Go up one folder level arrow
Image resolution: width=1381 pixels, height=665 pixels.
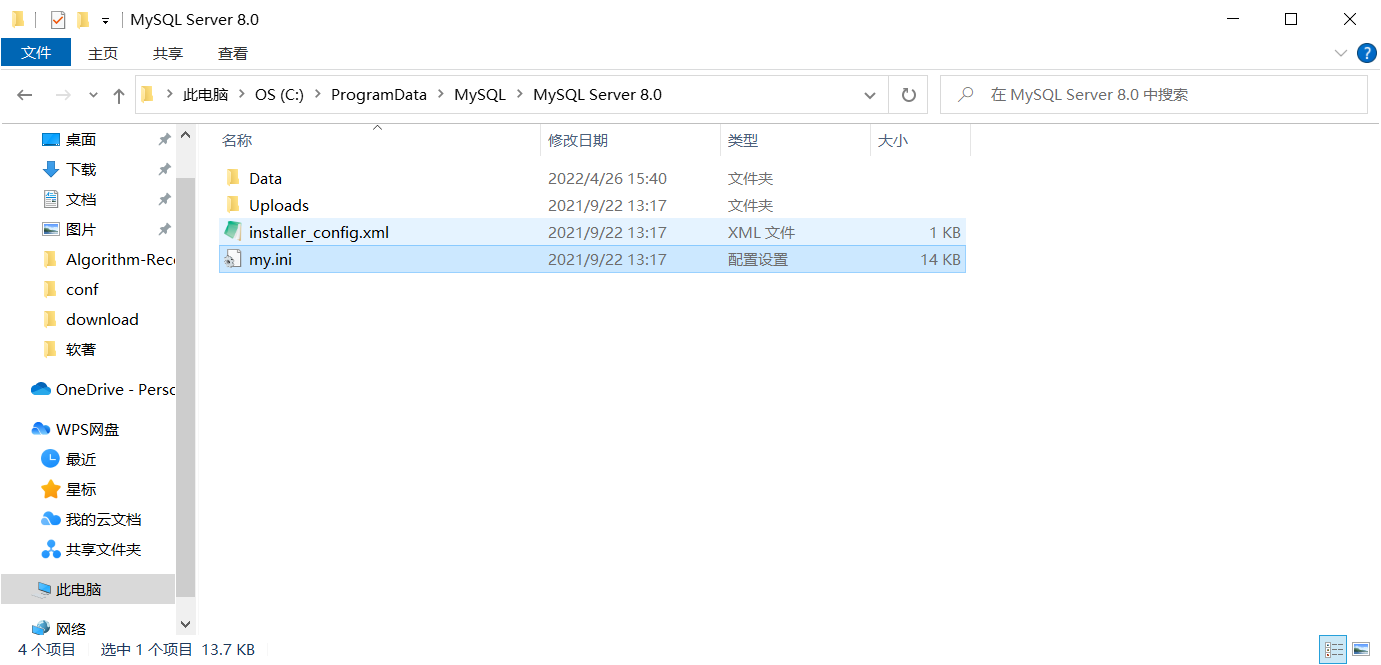pos(119,95)
